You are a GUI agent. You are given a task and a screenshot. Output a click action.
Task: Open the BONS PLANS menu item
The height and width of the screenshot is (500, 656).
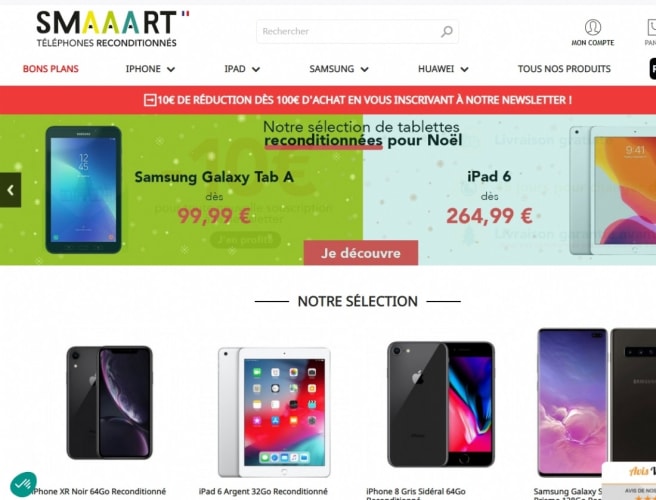51,69
